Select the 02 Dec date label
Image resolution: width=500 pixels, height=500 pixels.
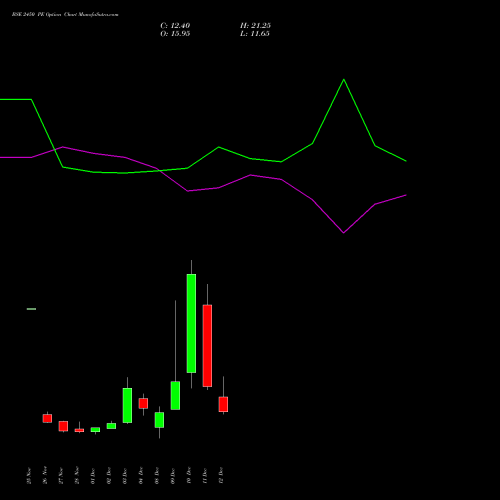tap(109, 476)
